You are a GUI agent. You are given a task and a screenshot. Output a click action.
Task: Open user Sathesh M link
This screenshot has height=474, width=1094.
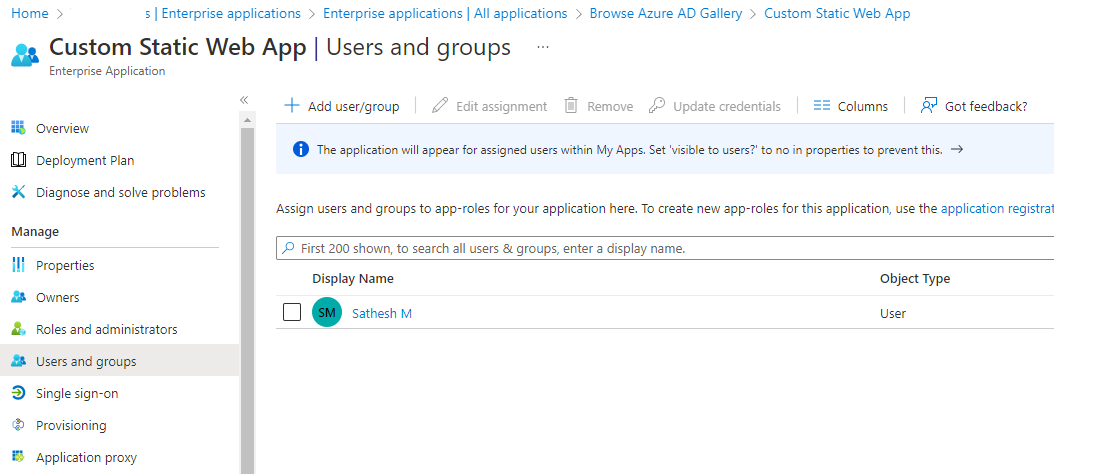pos(382,313)
